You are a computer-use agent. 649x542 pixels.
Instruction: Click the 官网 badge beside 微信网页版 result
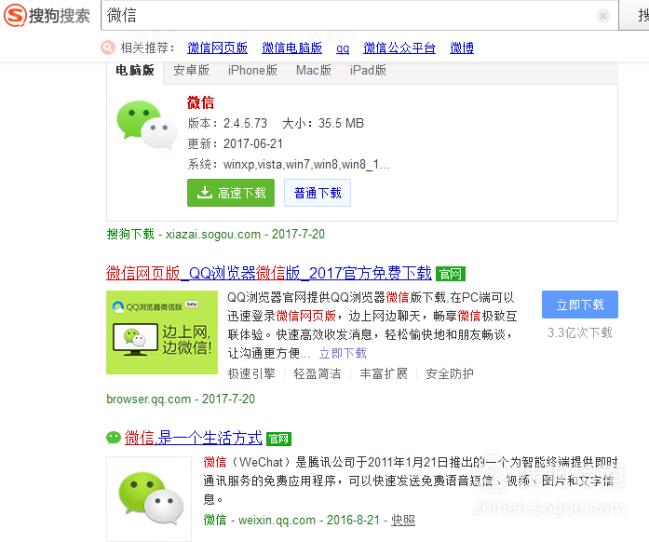click(x=450, y=274)
